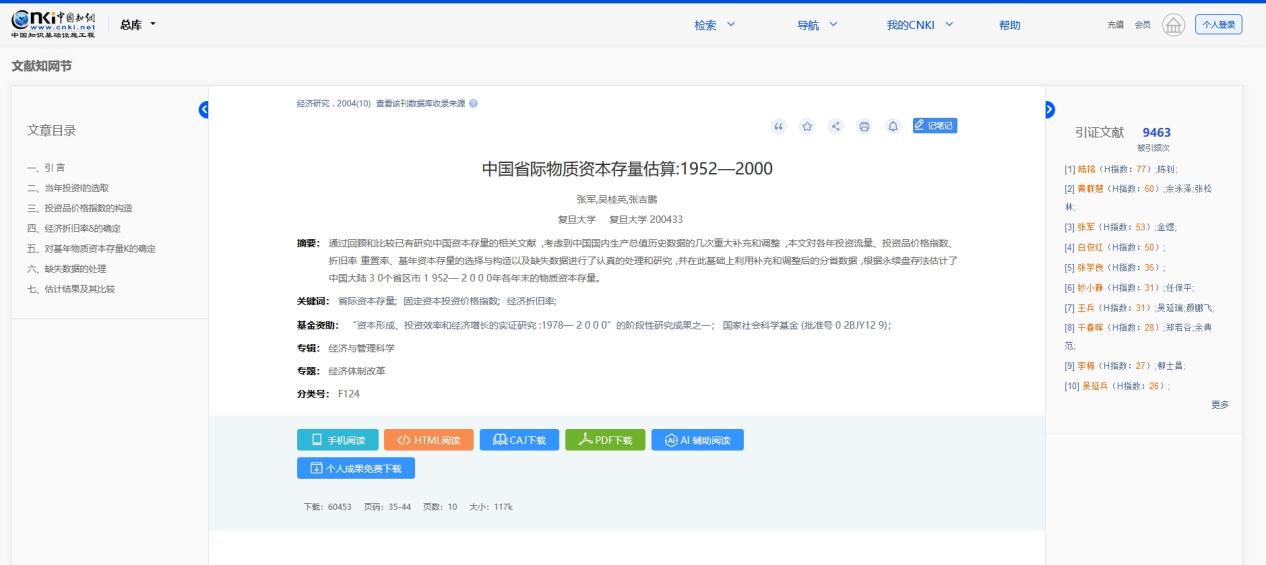Expand the 检索 menu
Viewport: 1266px width, 565px height.
(715, 25)
